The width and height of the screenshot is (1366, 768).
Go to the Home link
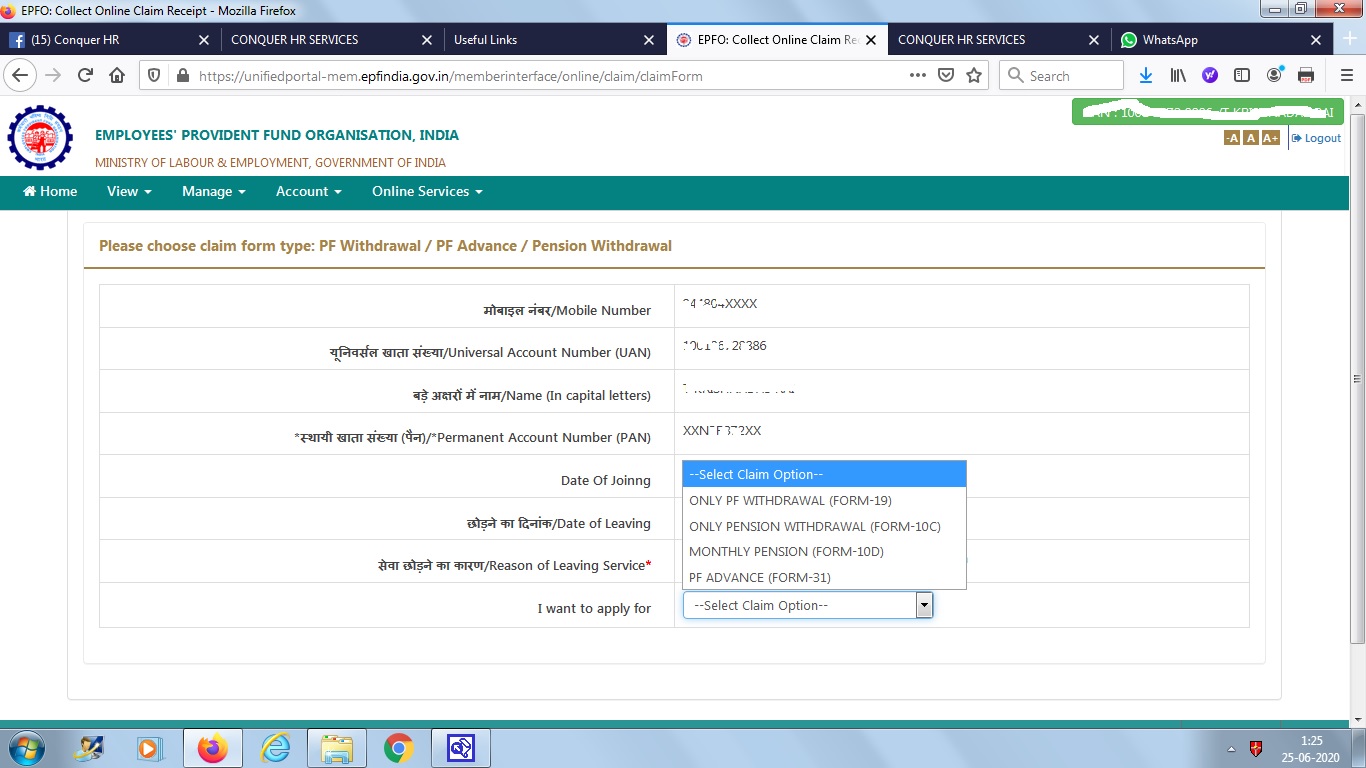point(50,191)
